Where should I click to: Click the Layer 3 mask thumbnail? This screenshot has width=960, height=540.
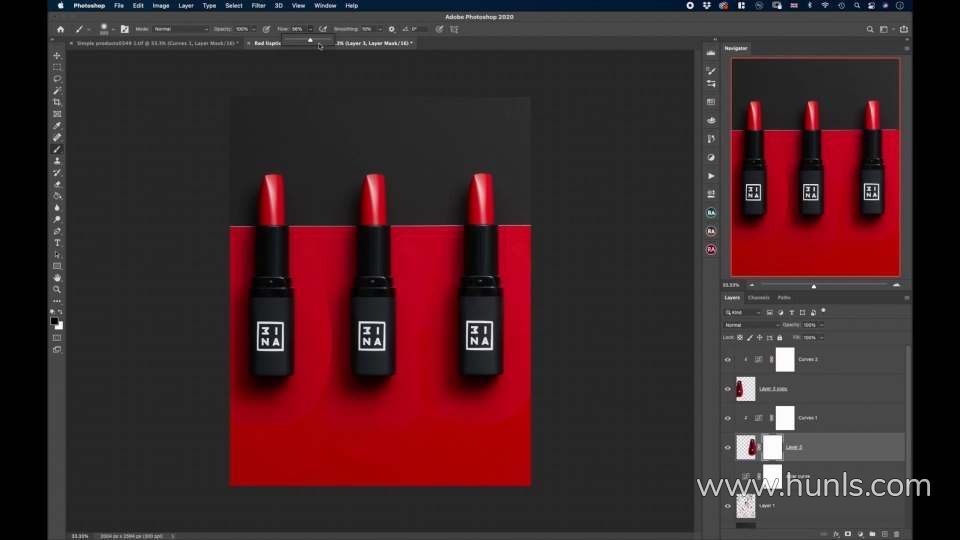(x=772, y=447)
